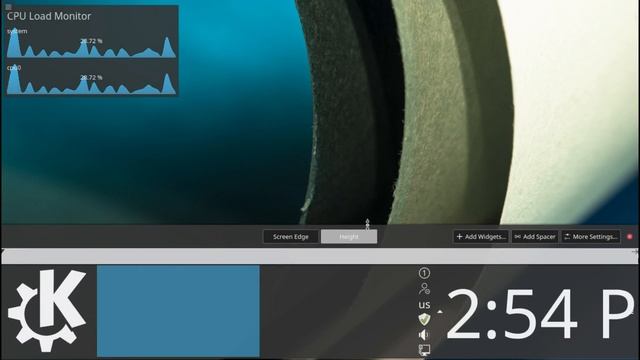Click the cpu0 load graph

pos(91,79)
